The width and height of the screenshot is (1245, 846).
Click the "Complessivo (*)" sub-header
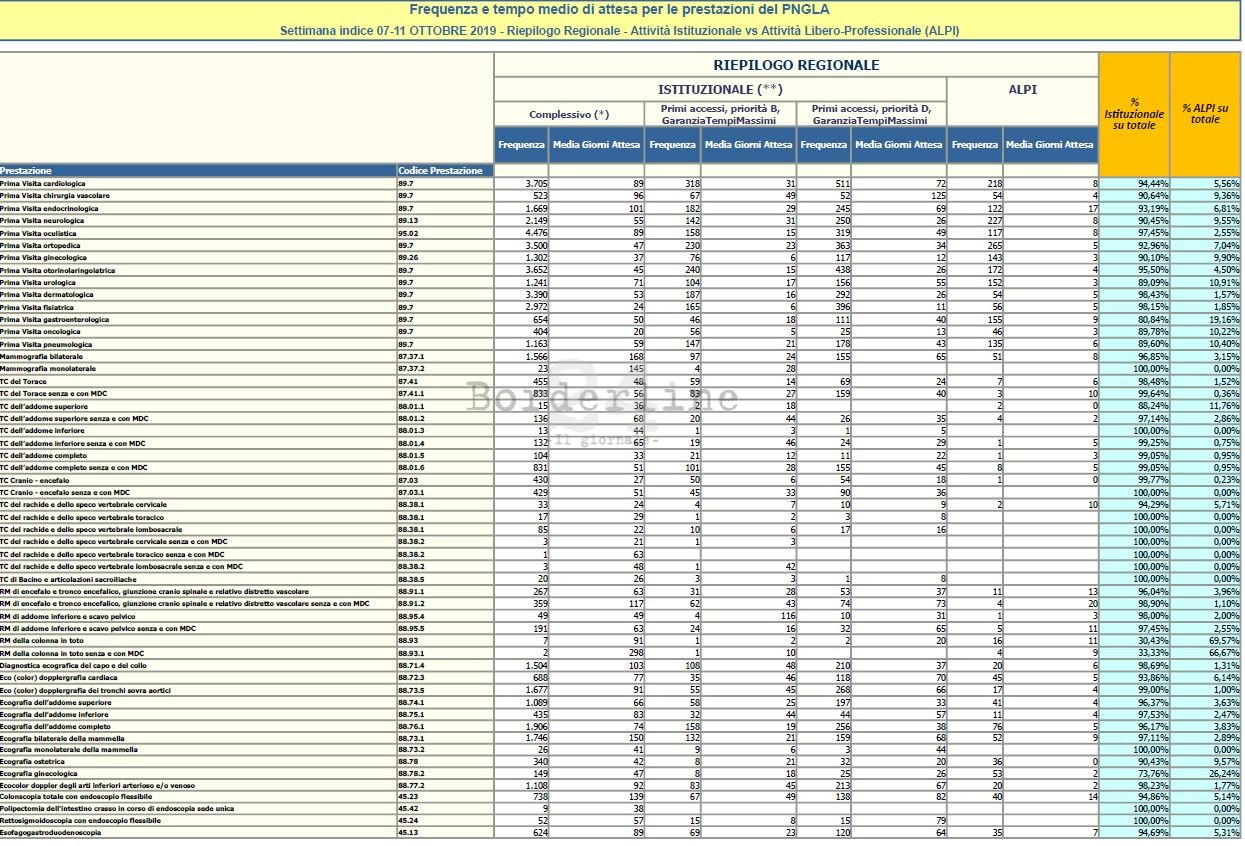click(569, 114)
